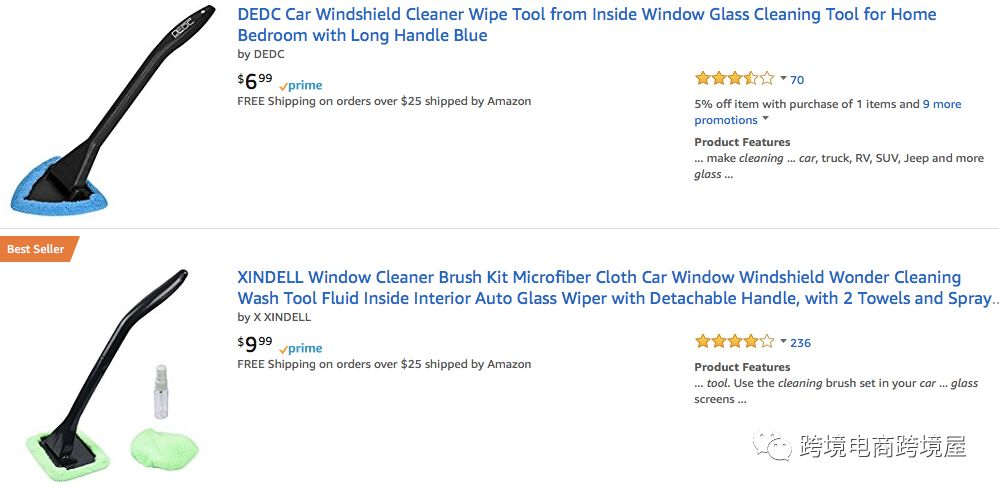Click the blue DEDC windshield cleaner image
The height and width of the screenshot is (490, 999).
click(110, 110)
